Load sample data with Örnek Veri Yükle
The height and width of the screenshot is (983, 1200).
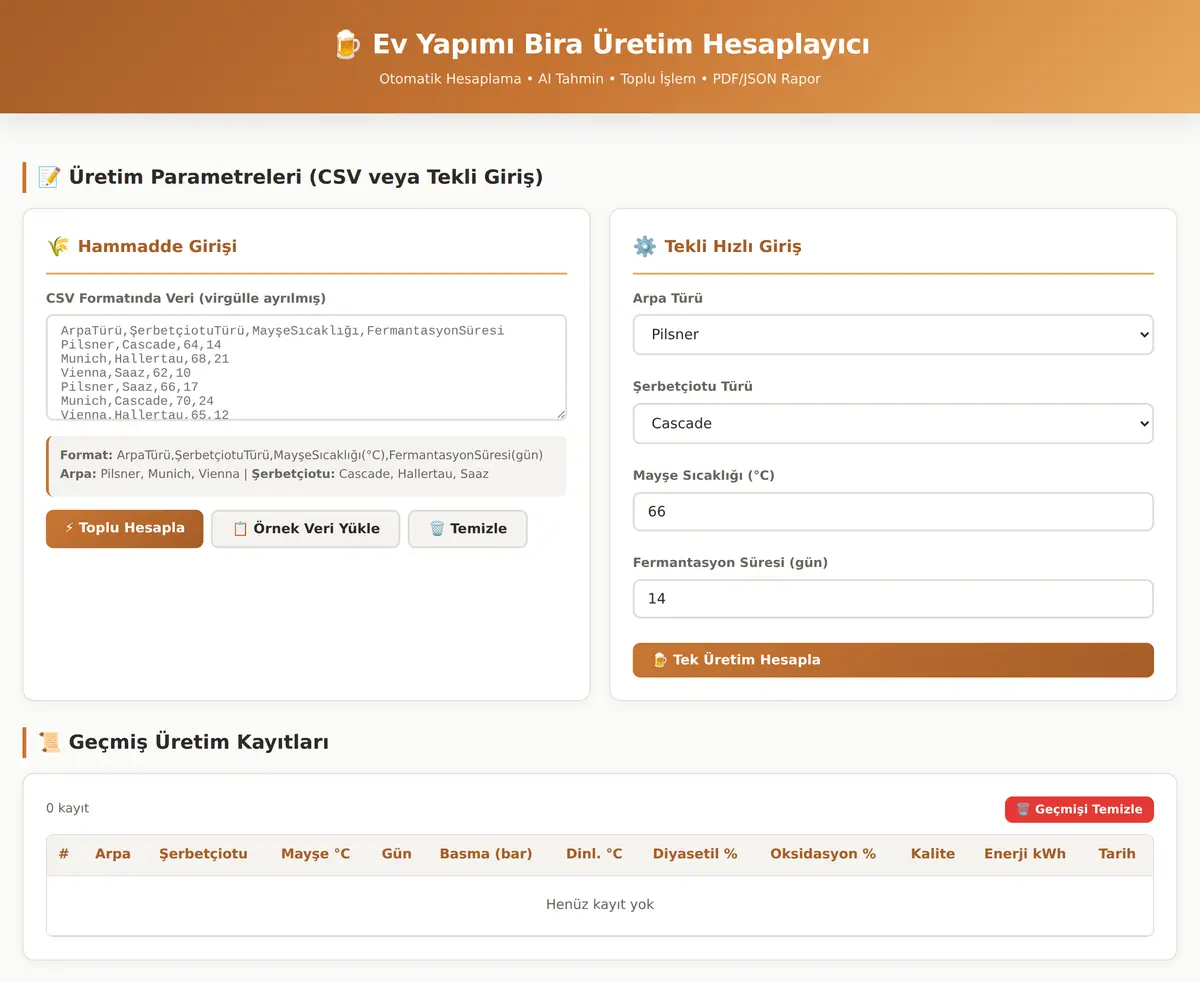[x=305, y=529]
